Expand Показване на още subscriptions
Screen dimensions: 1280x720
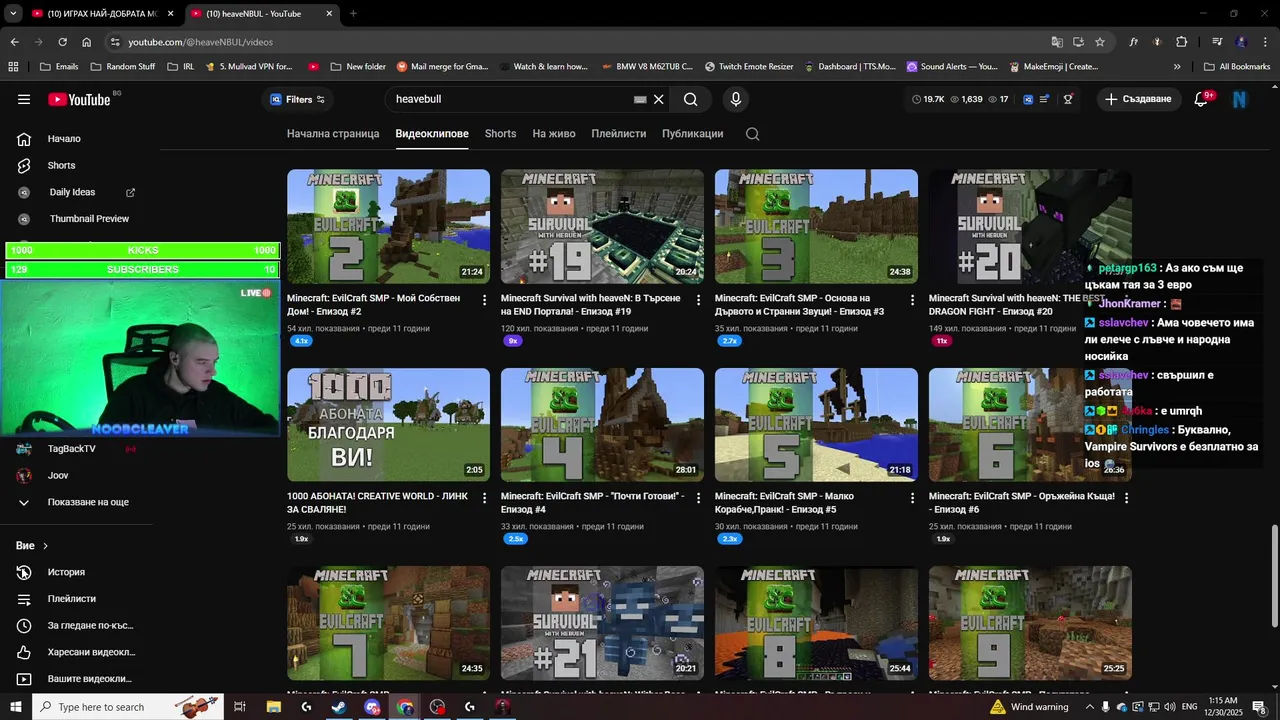point(80,502)
